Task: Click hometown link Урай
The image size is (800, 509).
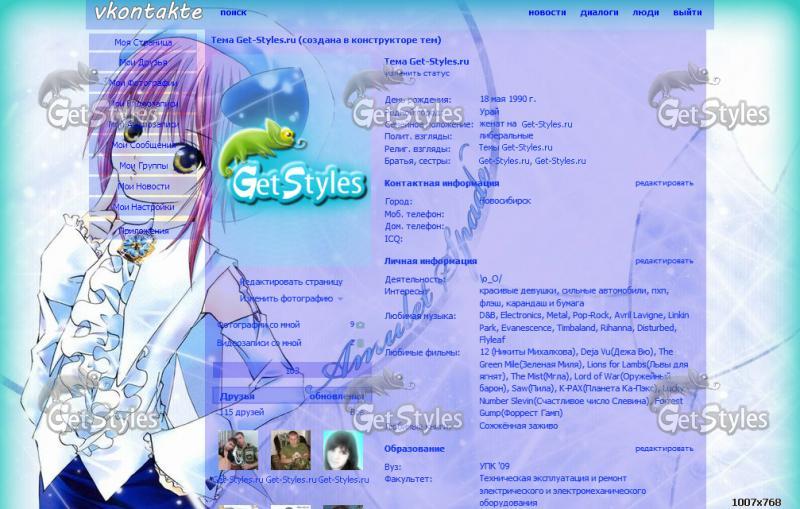Action: click(489, 112)
